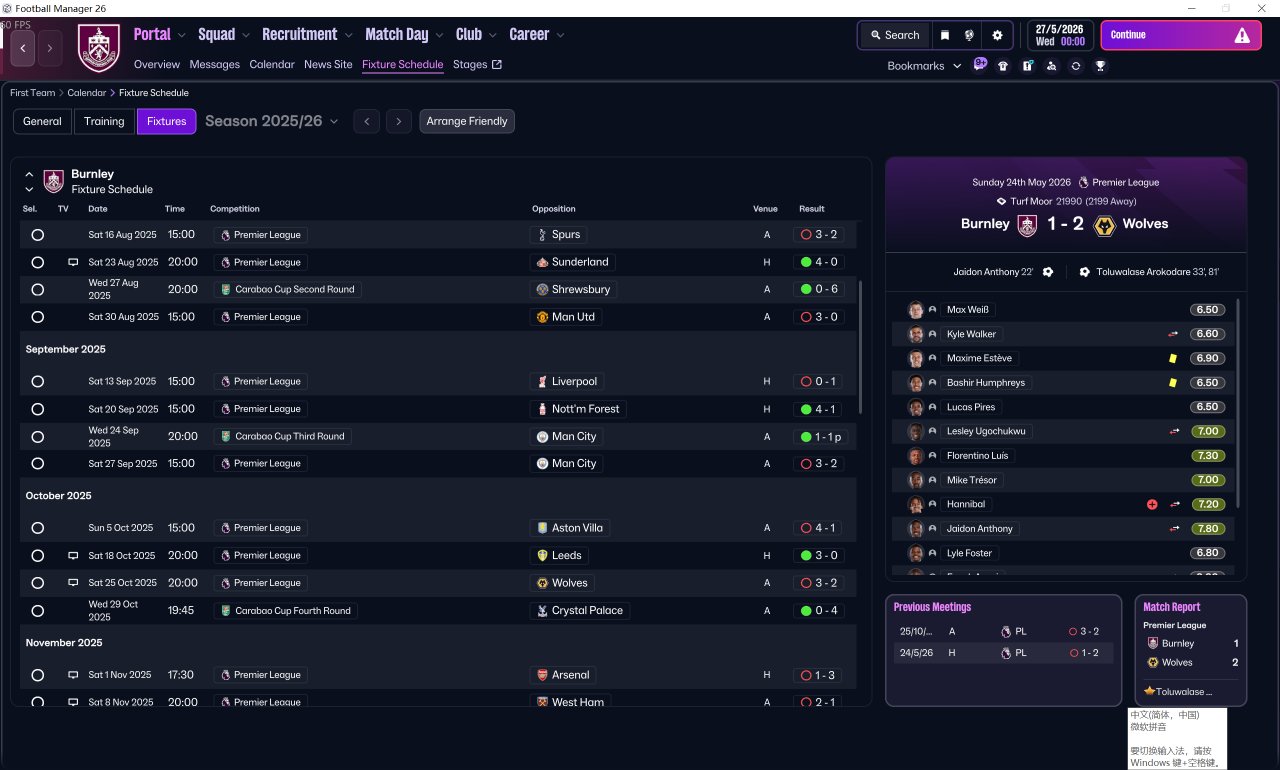Click the Continue button label
The image size is (1280, 770).
click(1128, 35)
